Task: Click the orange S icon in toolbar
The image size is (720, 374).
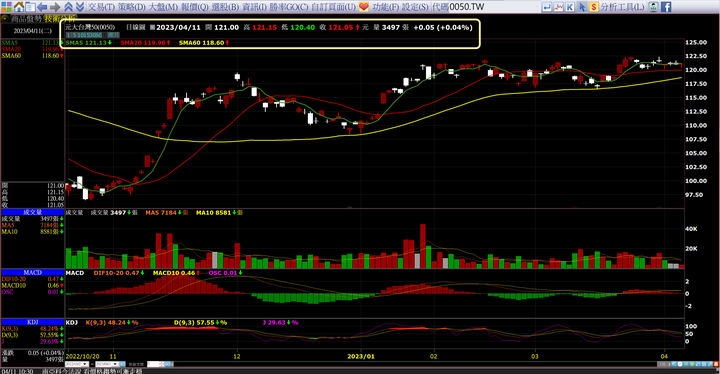Action: (x=594, y=7)
